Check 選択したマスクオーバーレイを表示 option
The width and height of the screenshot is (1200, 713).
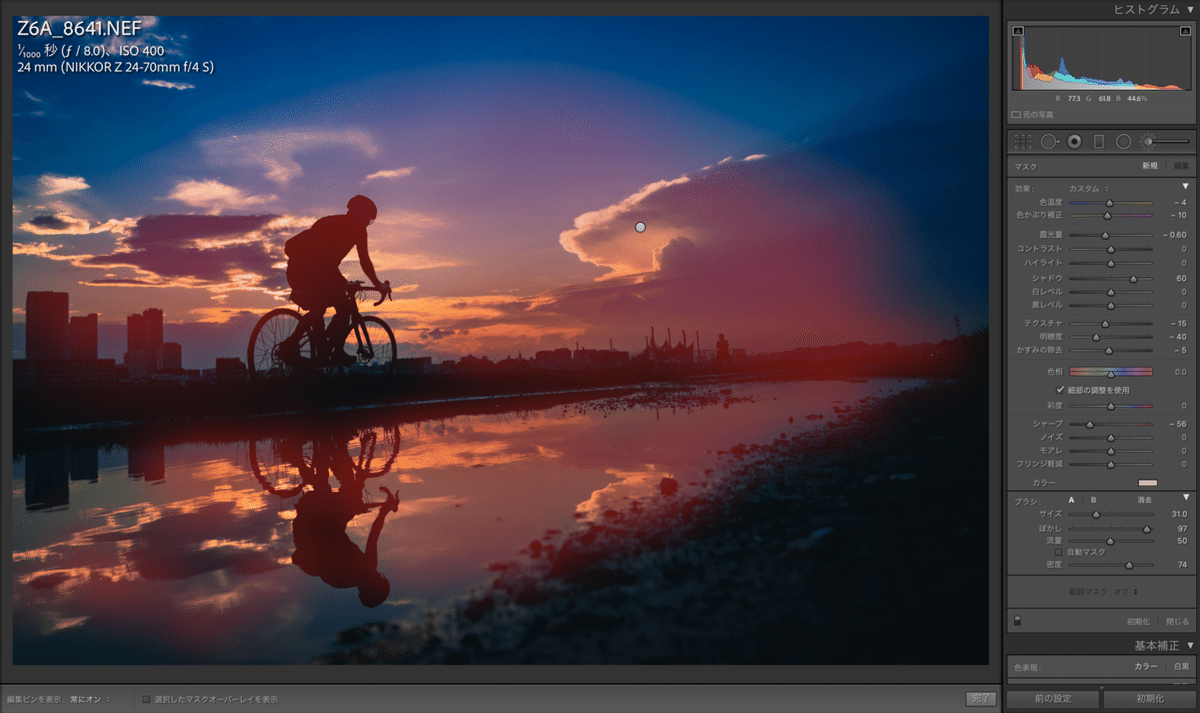pyautogui.click(x=146, y=699)
